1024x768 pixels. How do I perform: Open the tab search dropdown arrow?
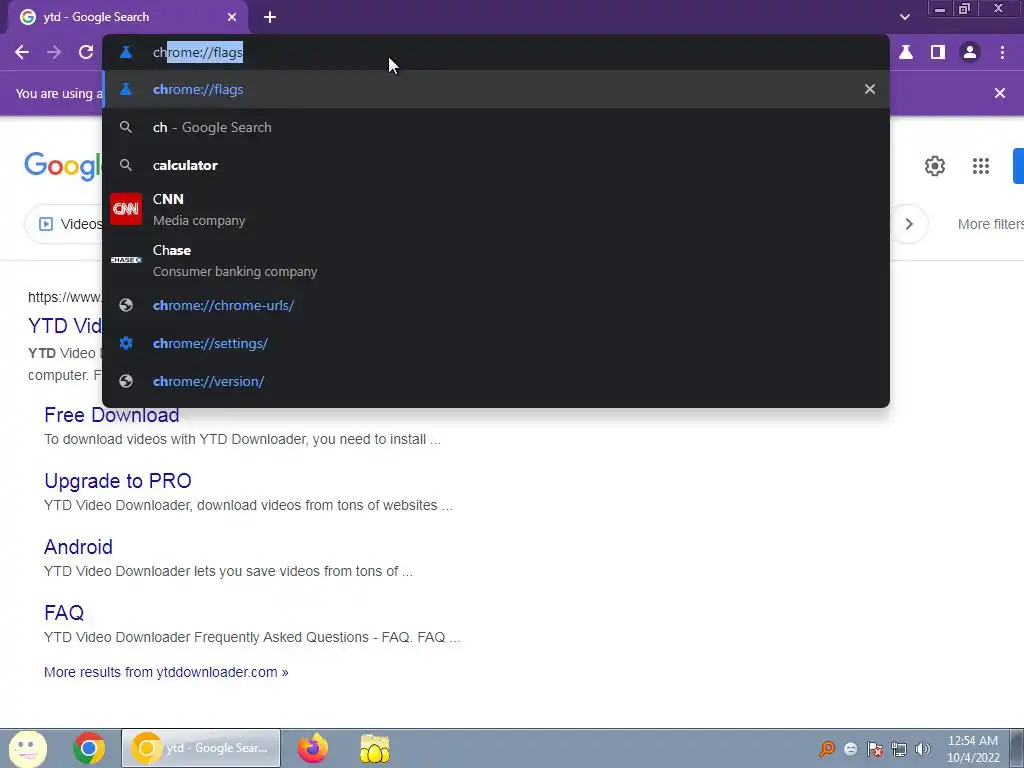point(904,17)
